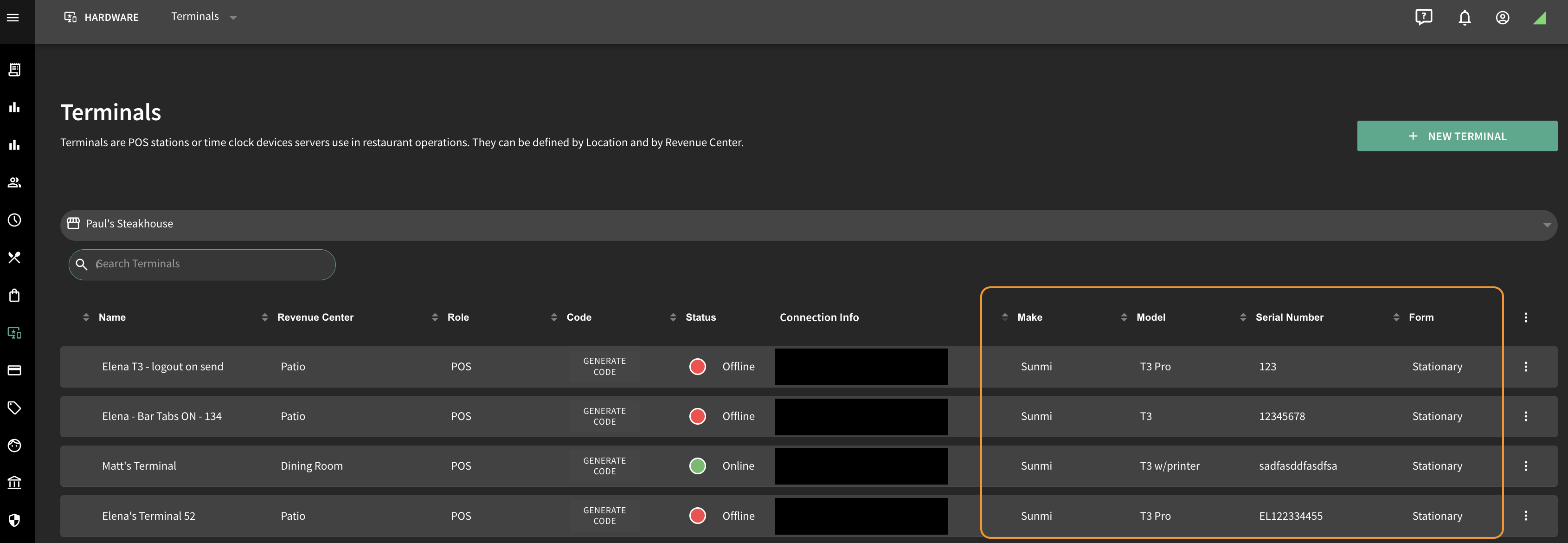The height and width of the screenshot is (543, 1568).
Task: Open the help chat question icon
Action: click(1424, 17)
